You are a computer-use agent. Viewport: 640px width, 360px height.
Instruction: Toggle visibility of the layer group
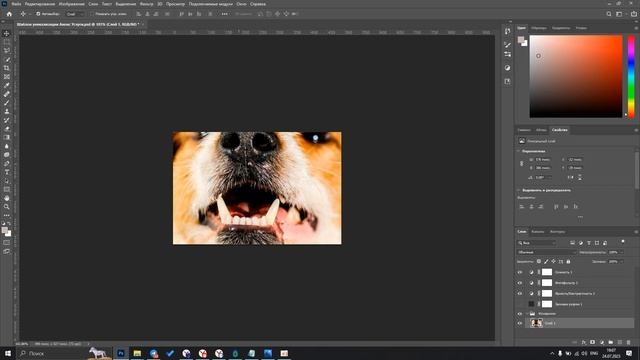tap(520, 314)
